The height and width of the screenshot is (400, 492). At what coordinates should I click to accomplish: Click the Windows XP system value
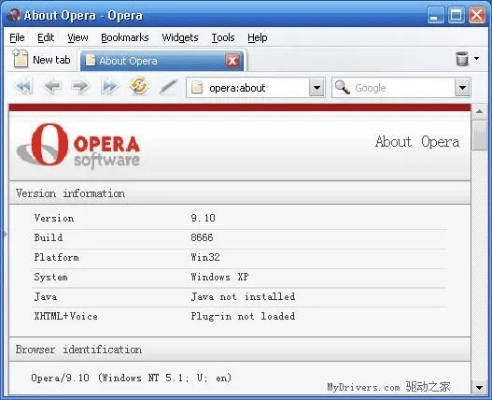point(219,277)
